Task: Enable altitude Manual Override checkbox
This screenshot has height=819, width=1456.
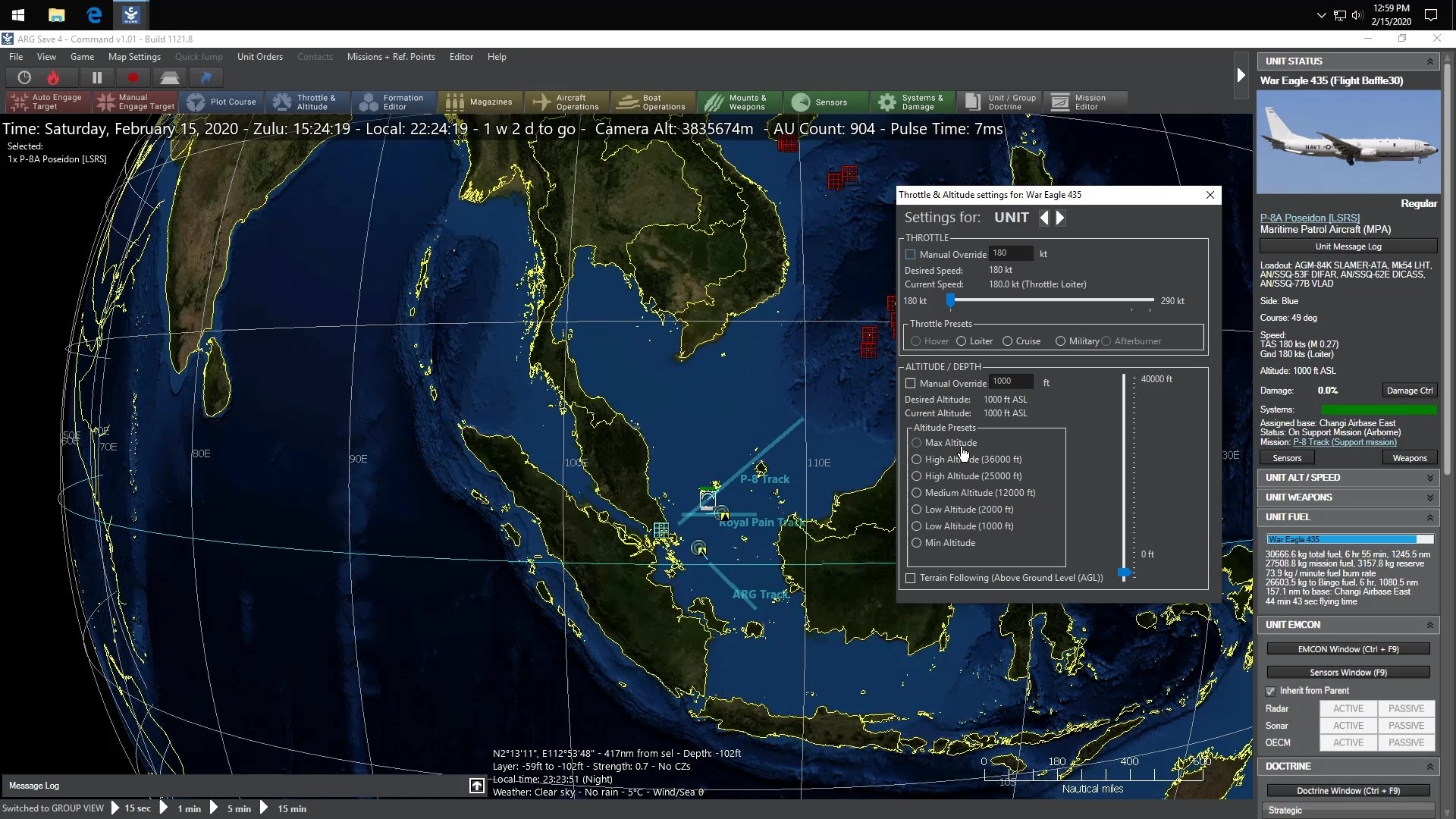Action: tap(911, 384)
